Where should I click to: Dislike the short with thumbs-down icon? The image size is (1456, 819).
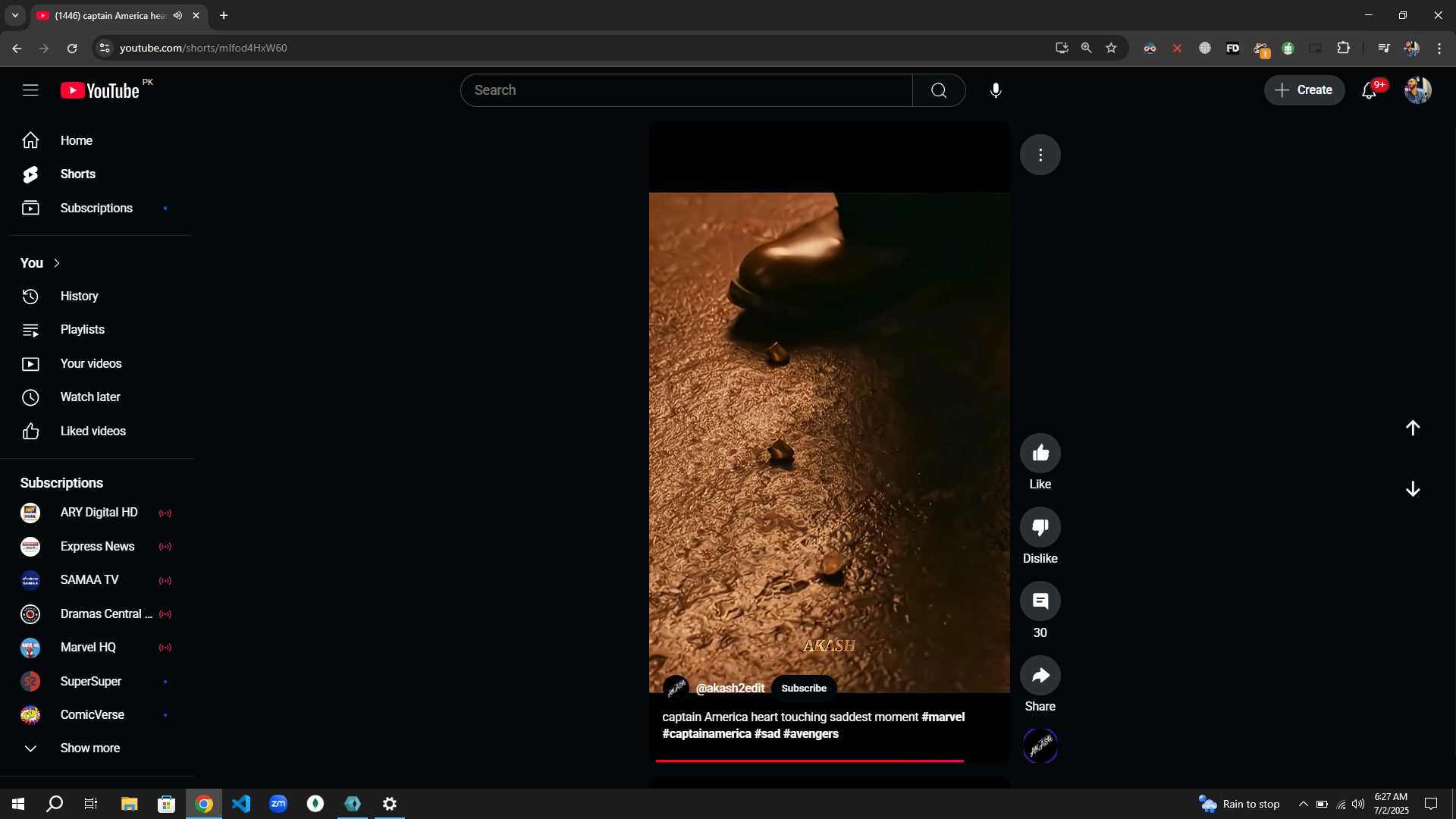point(1040,527)
